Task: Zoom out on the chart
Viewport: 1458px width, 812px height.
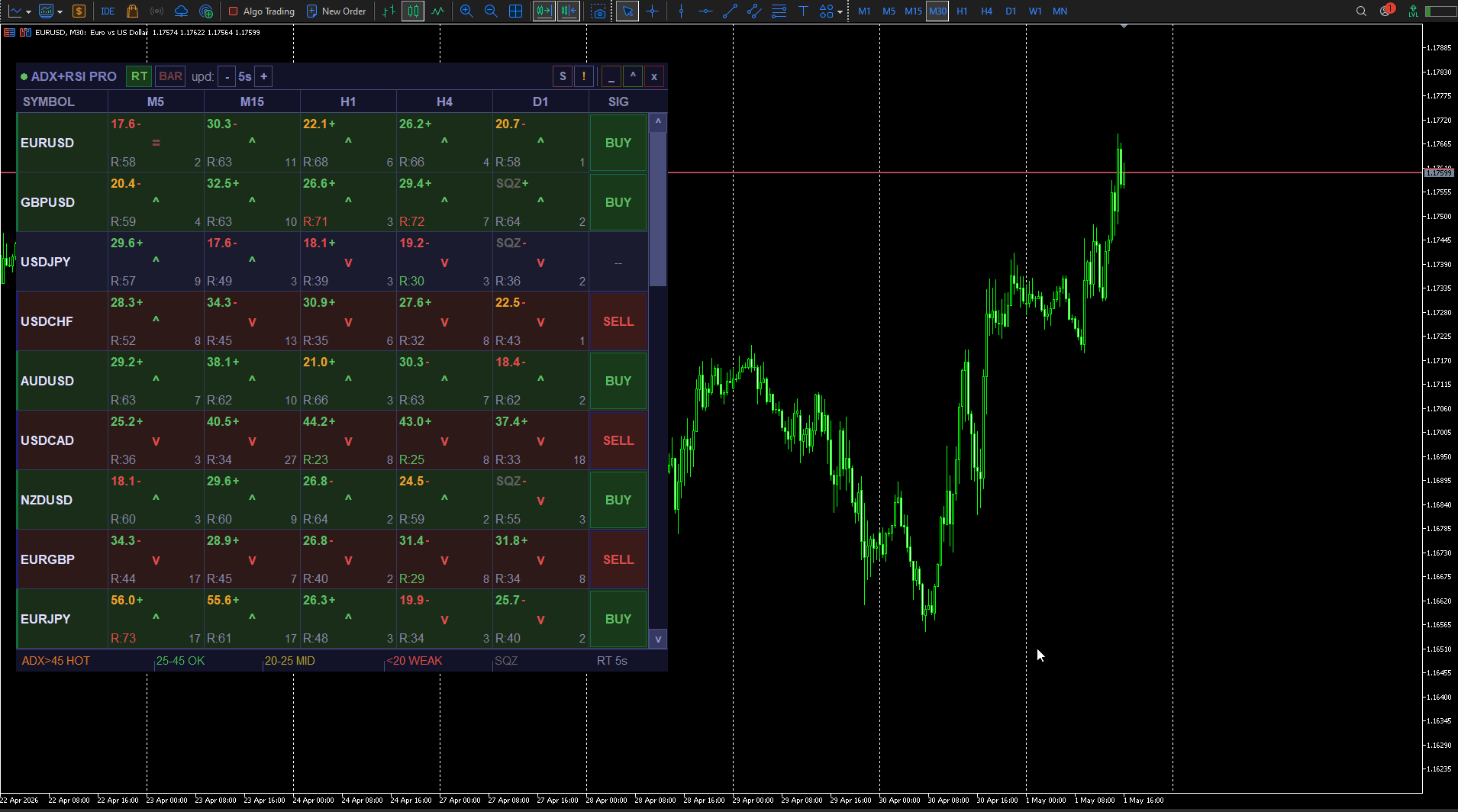Action: pyautogui.click(x=491, y=11)
